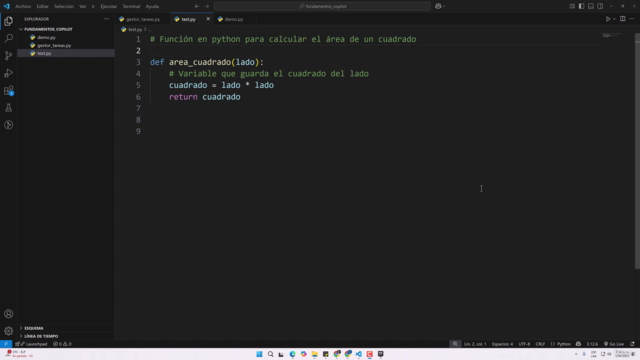Close the test.py tab
The width and height of the screenshot is (640, 360).
click(x=208, y=19)
